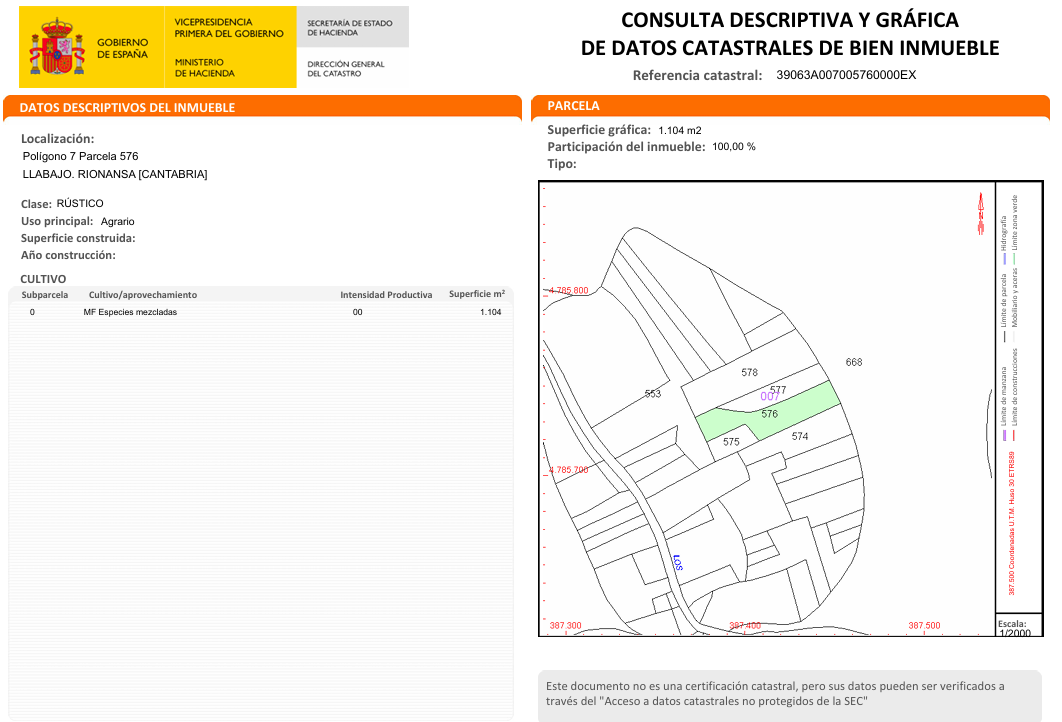
Task: Click parcel label 578 on the map
Action: 749,372
